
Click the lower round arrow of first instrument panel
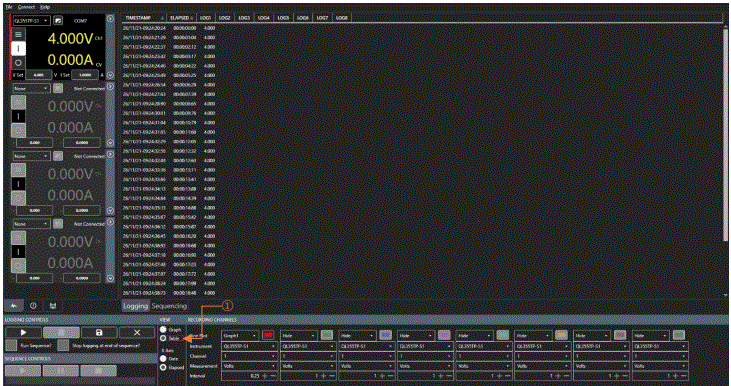click(110, 75)
